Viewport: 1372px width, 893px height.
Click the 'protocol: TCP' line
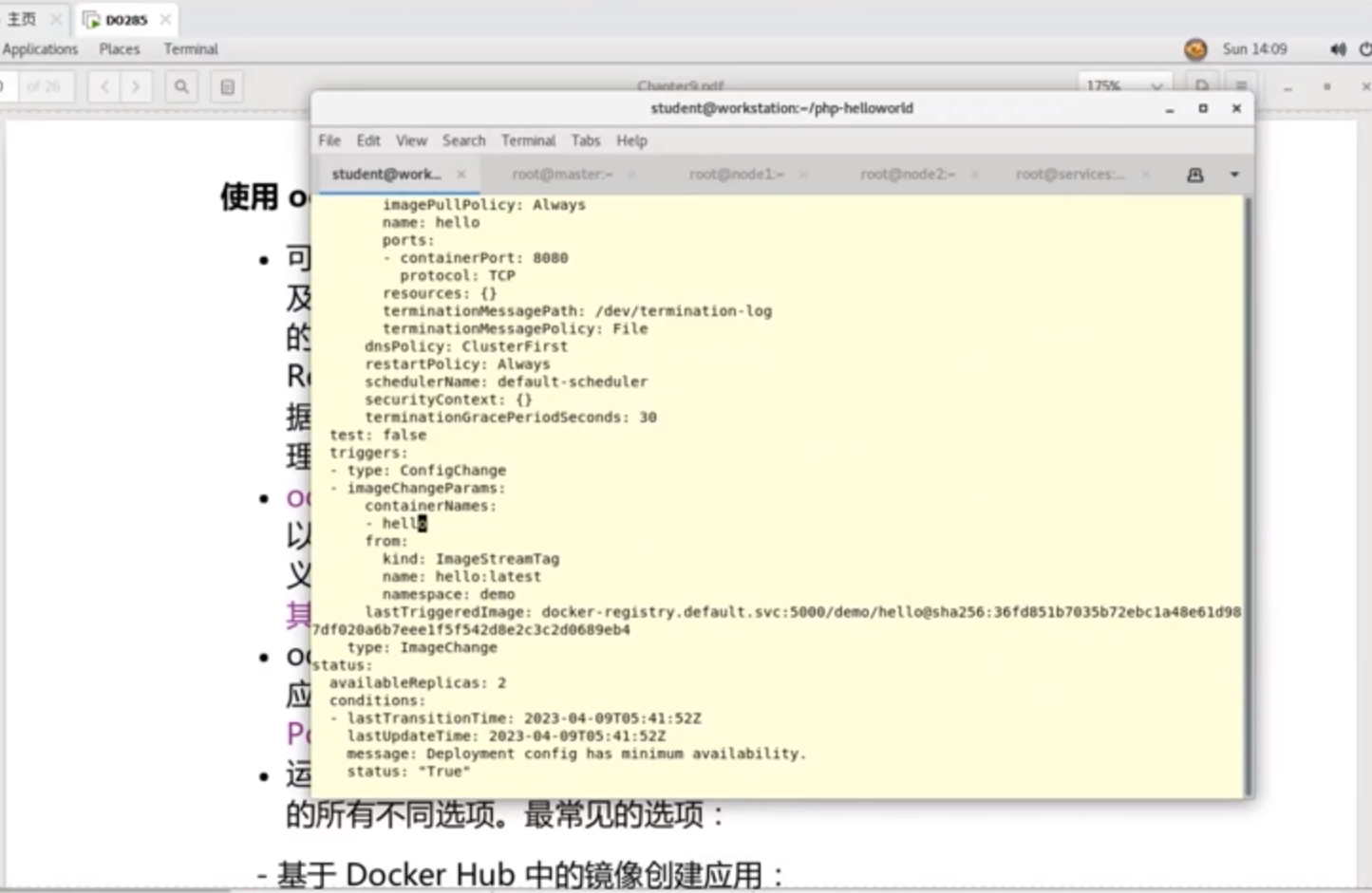pyautogui.click(x=457, y=276)
